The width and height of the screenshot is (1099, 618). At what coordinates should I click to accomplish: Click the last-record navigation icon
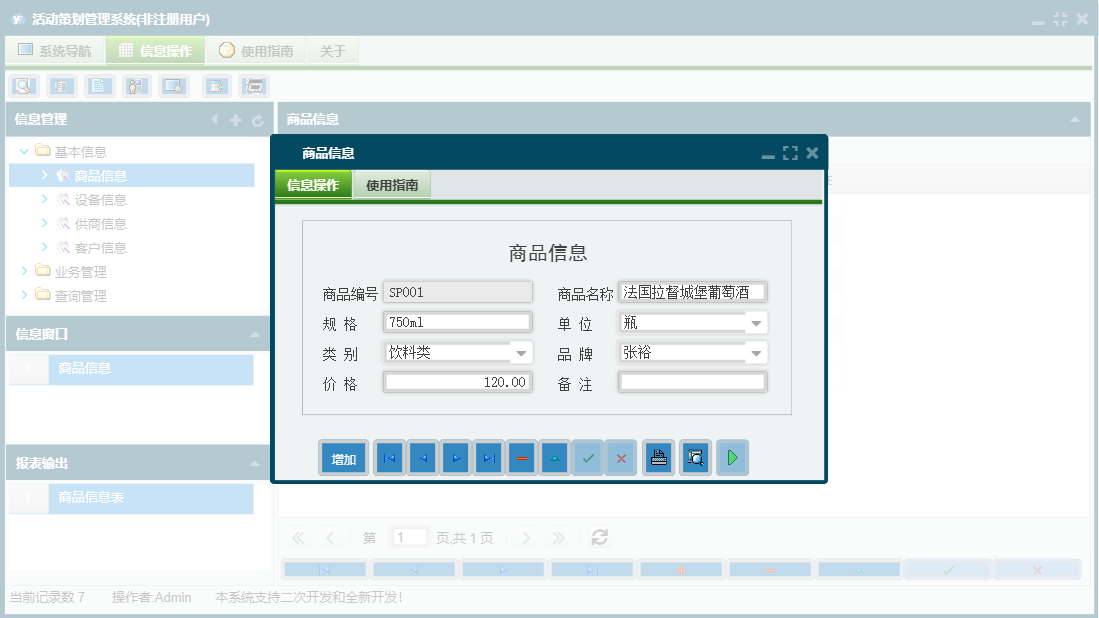(487, 457)
